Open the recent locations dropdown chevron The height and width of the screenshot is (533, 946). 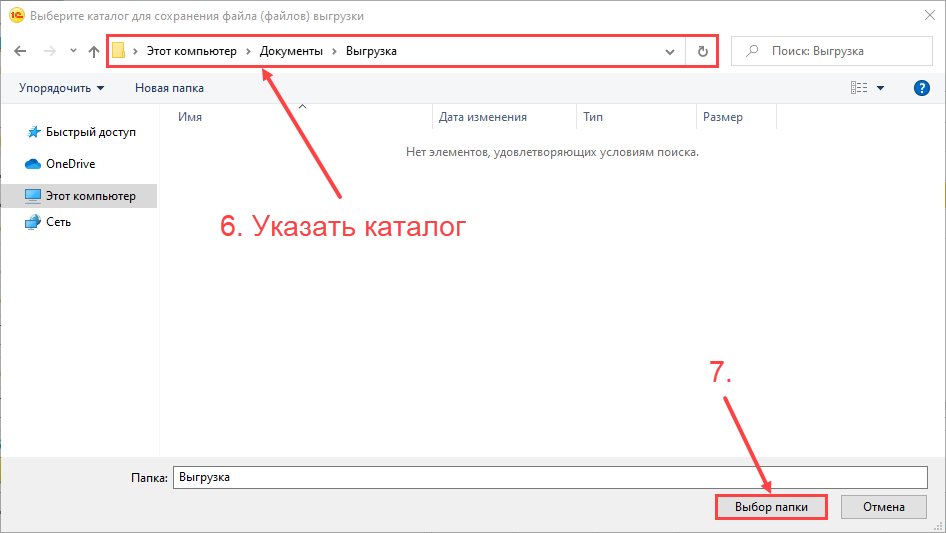coord(73,51)
